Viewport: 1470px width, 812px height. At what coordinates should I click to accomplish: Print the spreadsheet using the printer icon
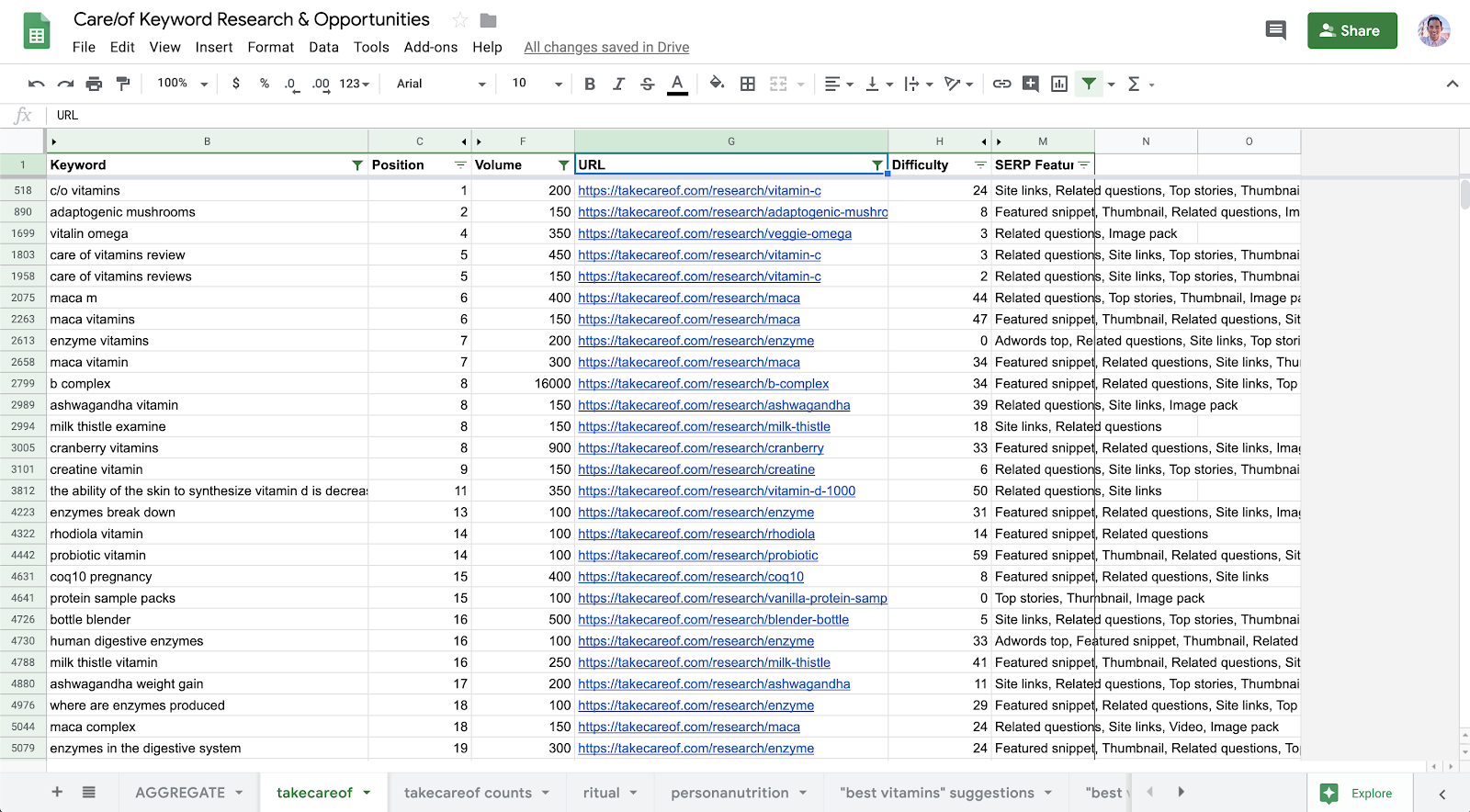point(94,84)
